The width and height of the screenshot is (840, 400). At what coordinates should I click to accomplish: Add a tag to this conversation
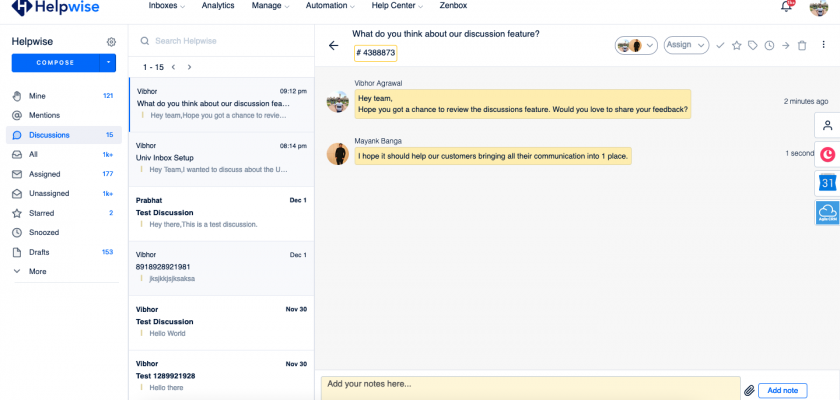pos(753,46)
